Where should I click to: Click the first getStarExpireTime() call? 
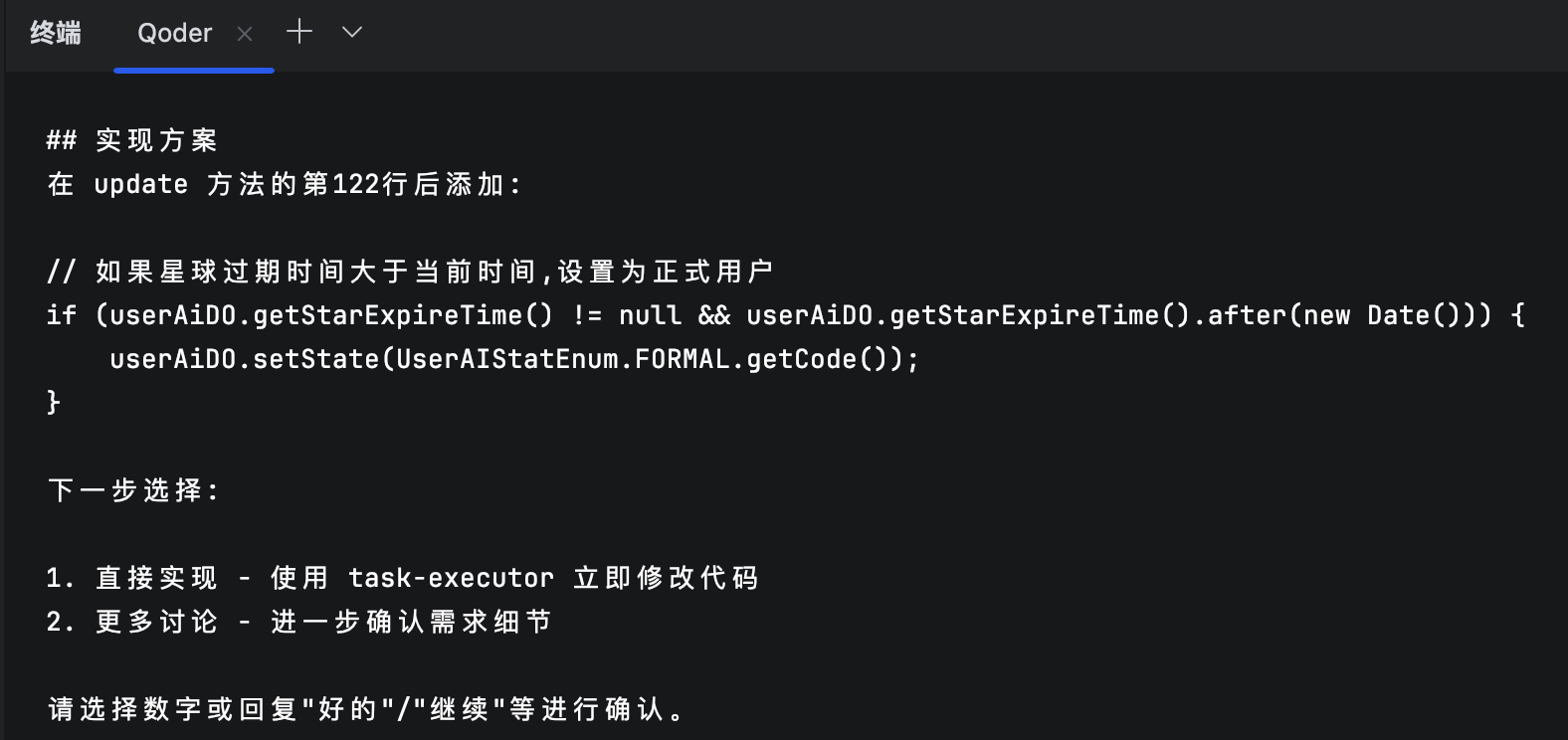[x=402, y=315]
